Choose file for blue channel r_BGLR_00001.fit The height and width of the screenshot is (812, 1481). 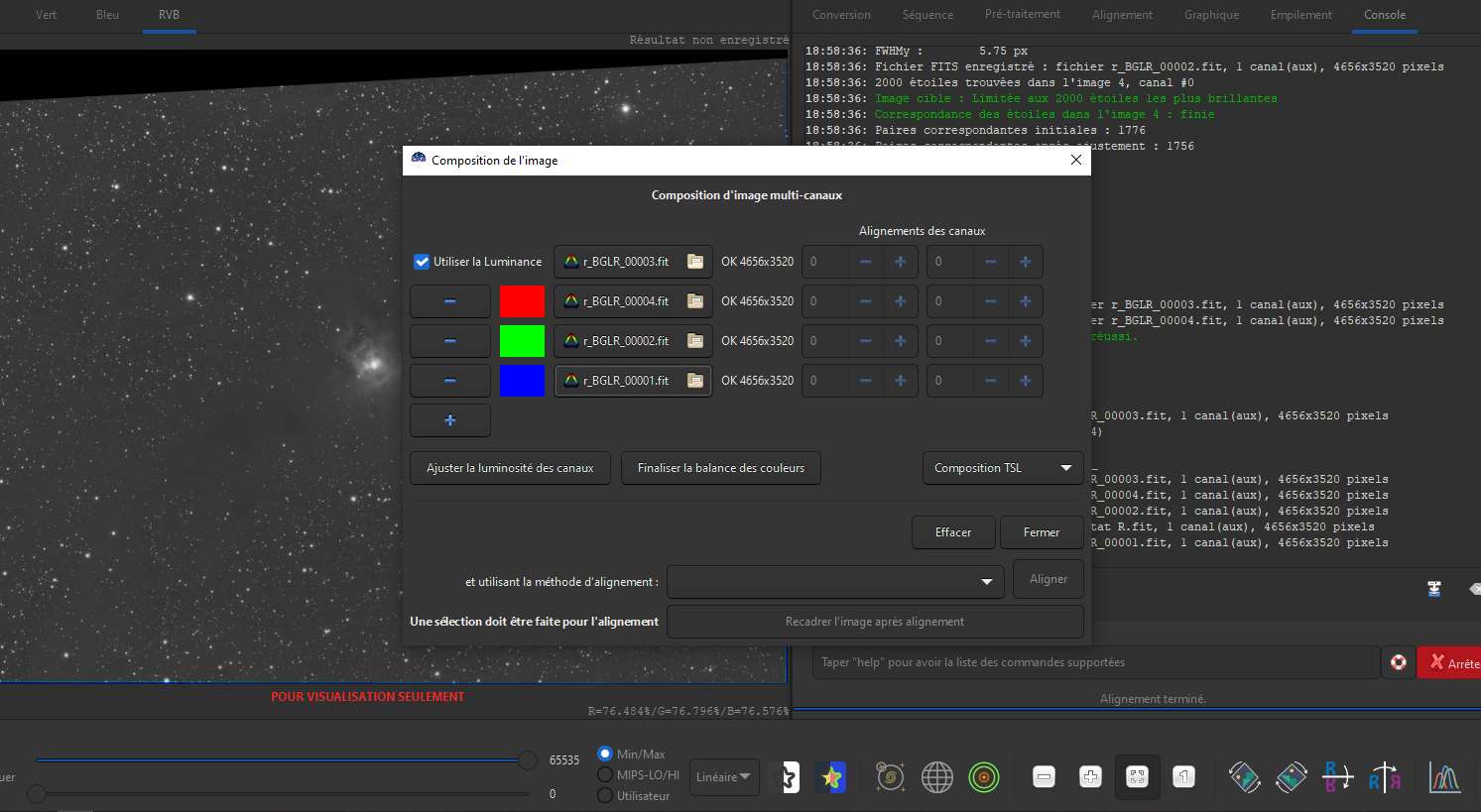[633, 381]
